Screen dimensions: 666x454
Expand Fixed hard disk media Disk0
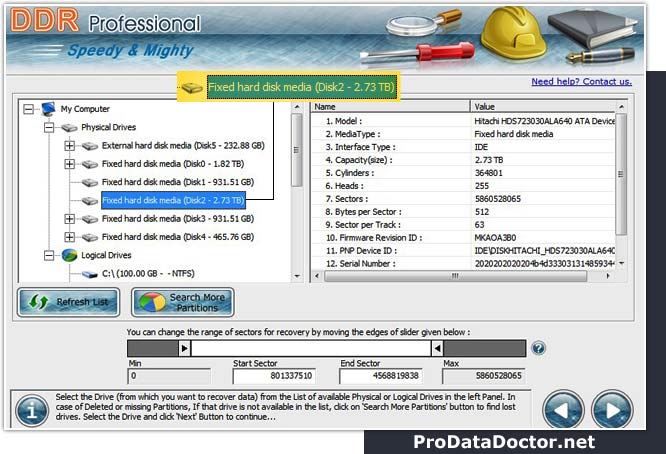pyautogui.click(x=70, y=164)
